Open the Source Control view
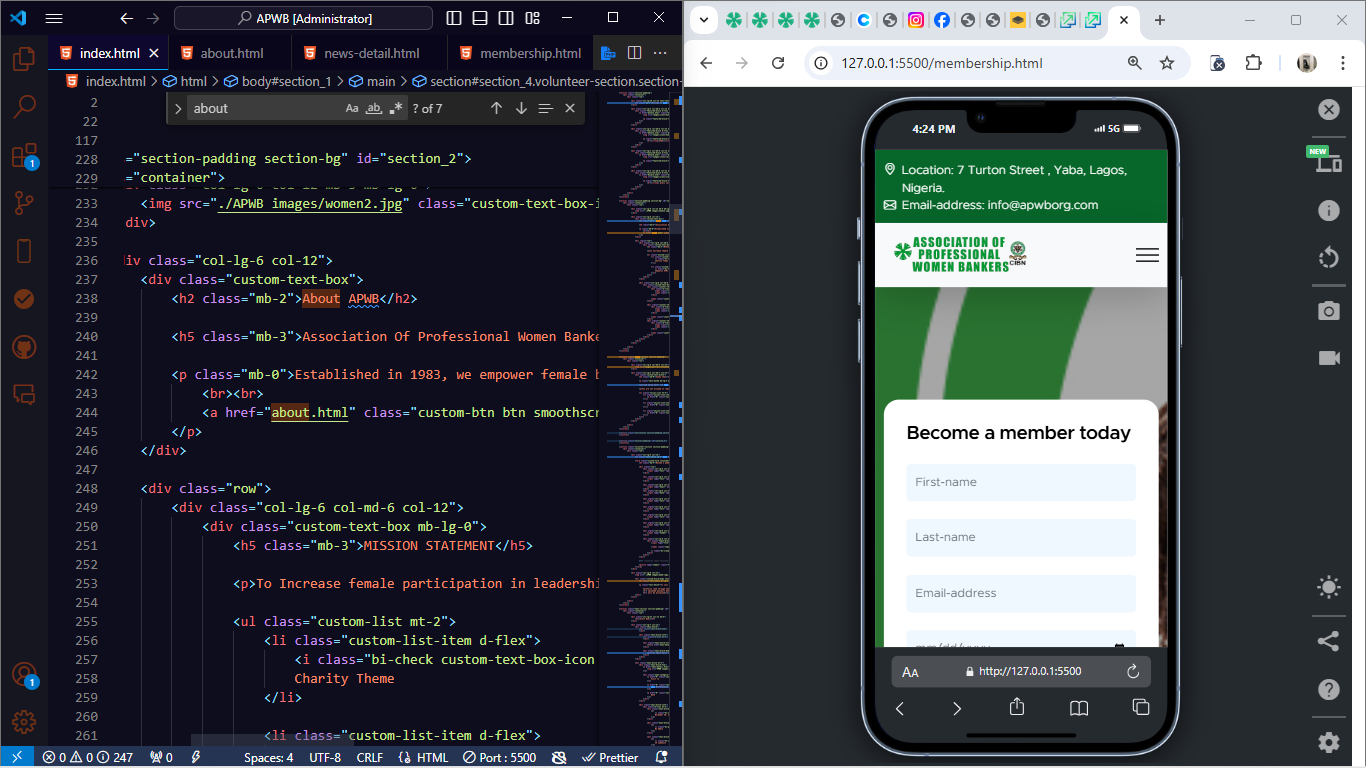1366x768 pixels. click(24, 204)
